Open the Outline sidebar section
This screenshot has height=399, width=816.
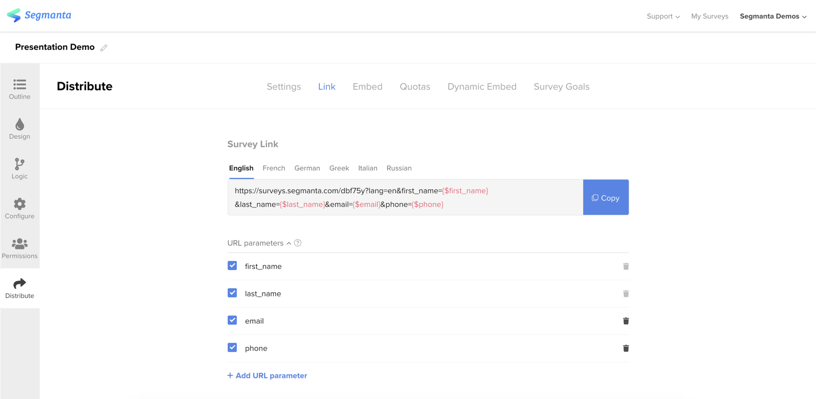pos(20,89)
